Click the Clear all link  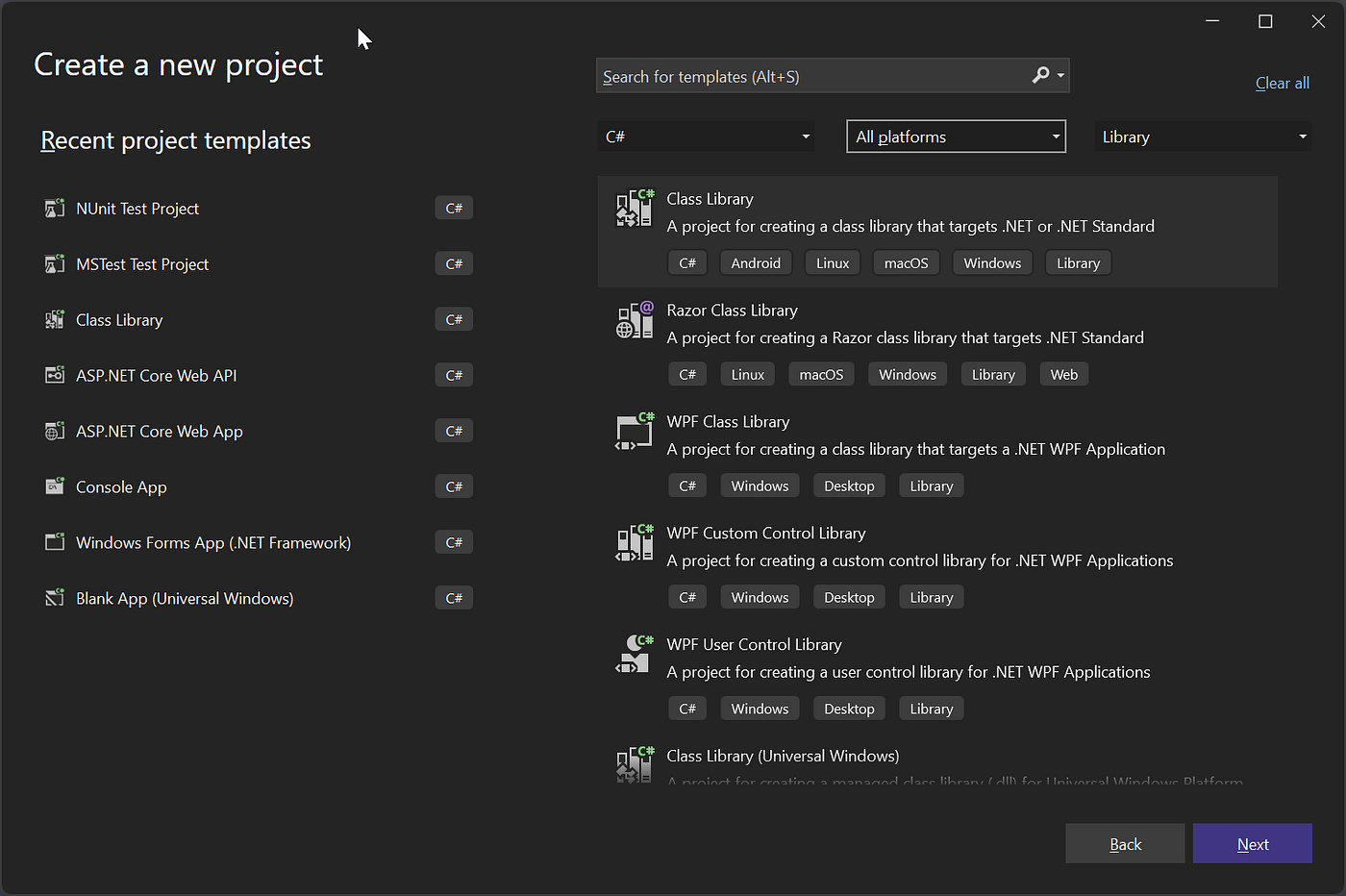(1283, 83)
